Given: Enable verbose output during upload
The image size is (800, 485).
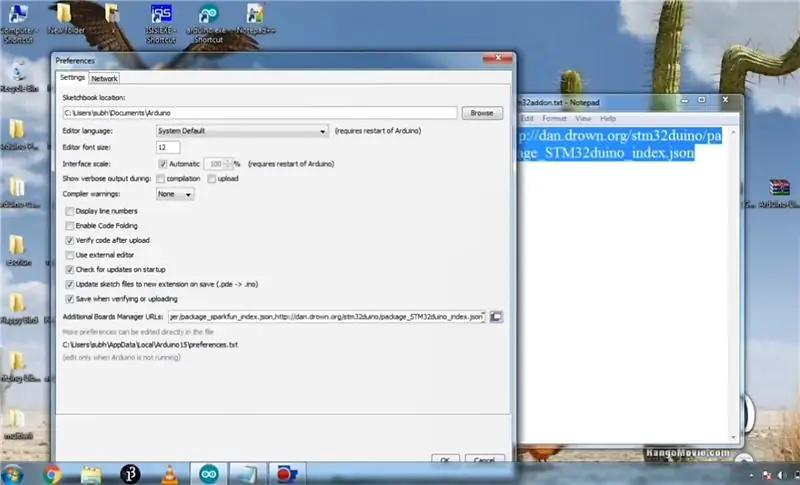Looking at the screenshot, I should (212, 178).
